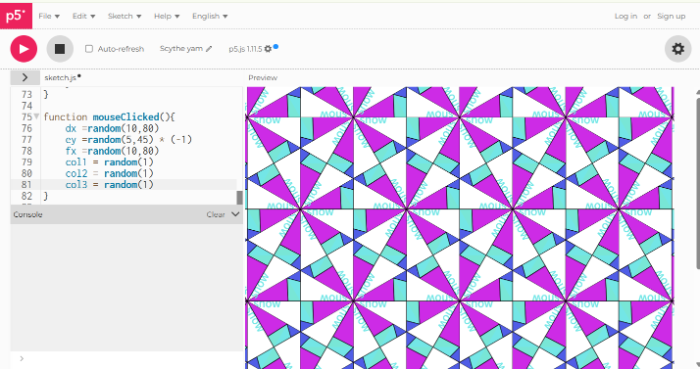The width and height of the screenshot is (700, 369).
Task: Stop the running sketch
Action: click(x=60, y=49)
